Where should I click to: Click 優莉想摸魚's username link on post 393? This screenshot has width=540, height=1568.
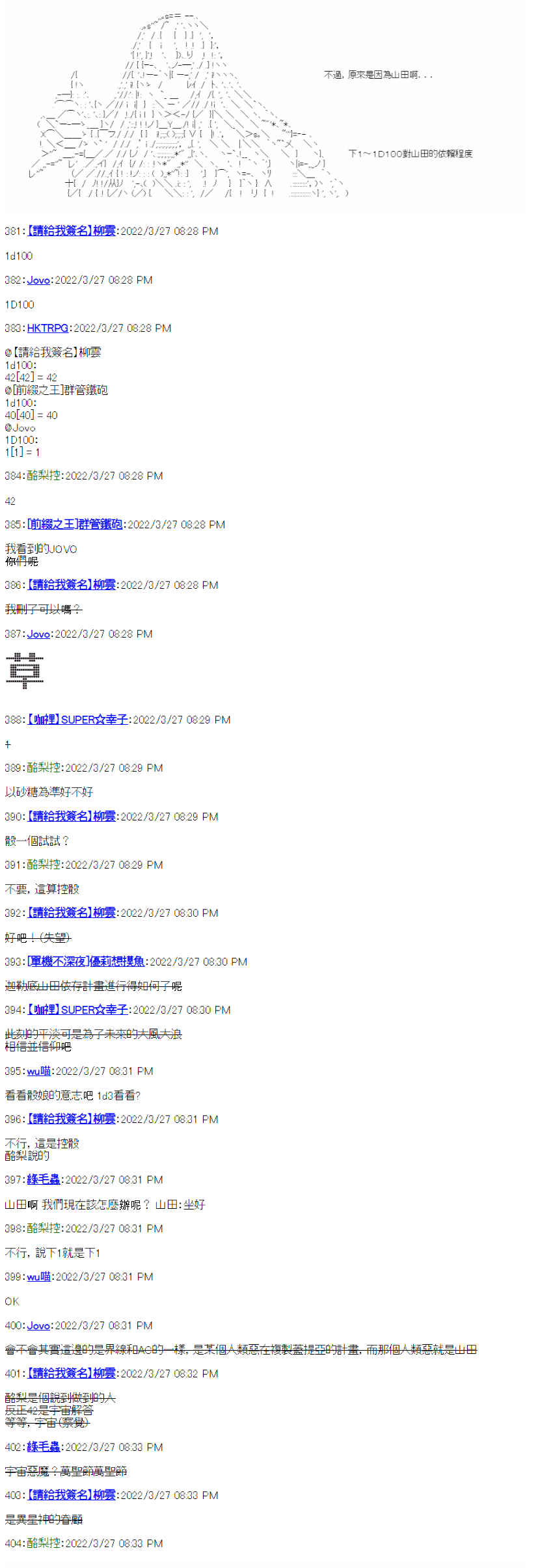tap(86, 962)
